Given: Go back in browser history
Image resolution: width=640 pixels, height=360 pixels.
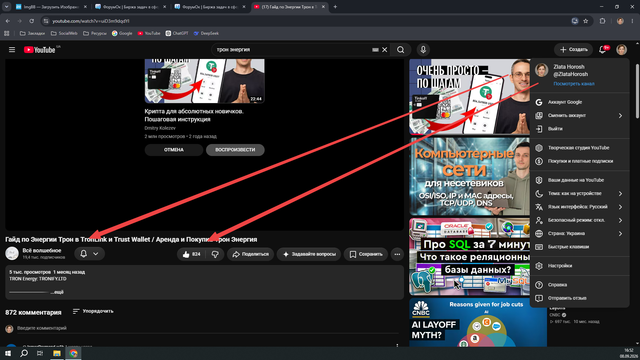Looking at the screenshot, I should coord(8,21).
